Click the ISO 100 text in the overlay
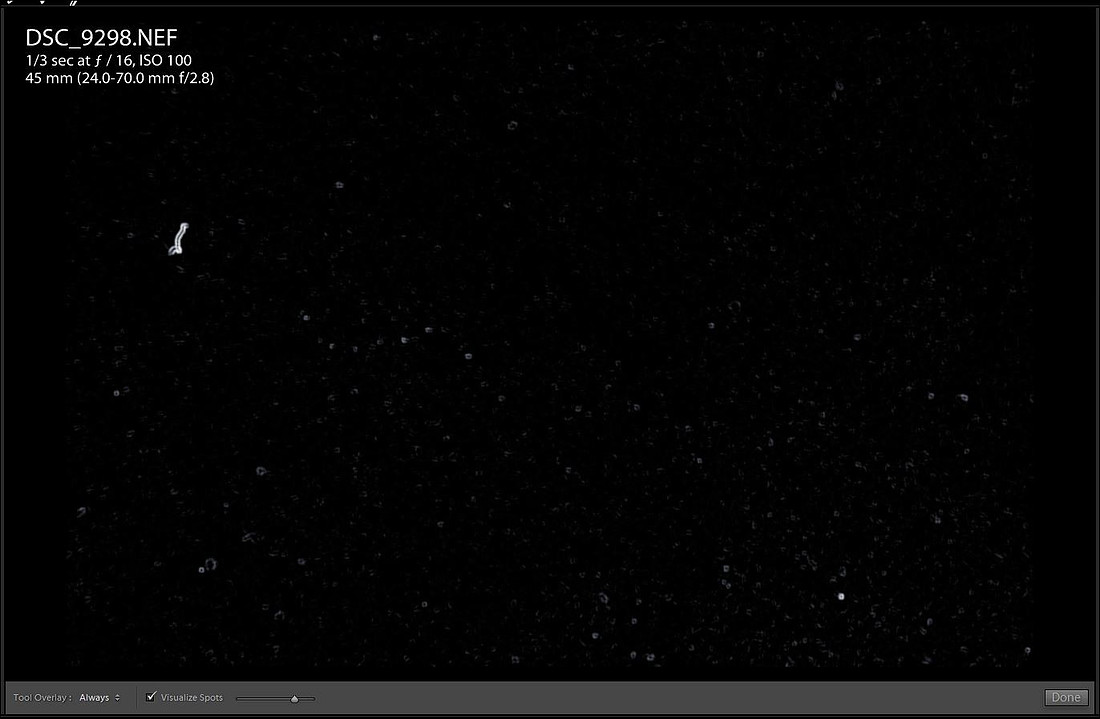 (166, 60)
